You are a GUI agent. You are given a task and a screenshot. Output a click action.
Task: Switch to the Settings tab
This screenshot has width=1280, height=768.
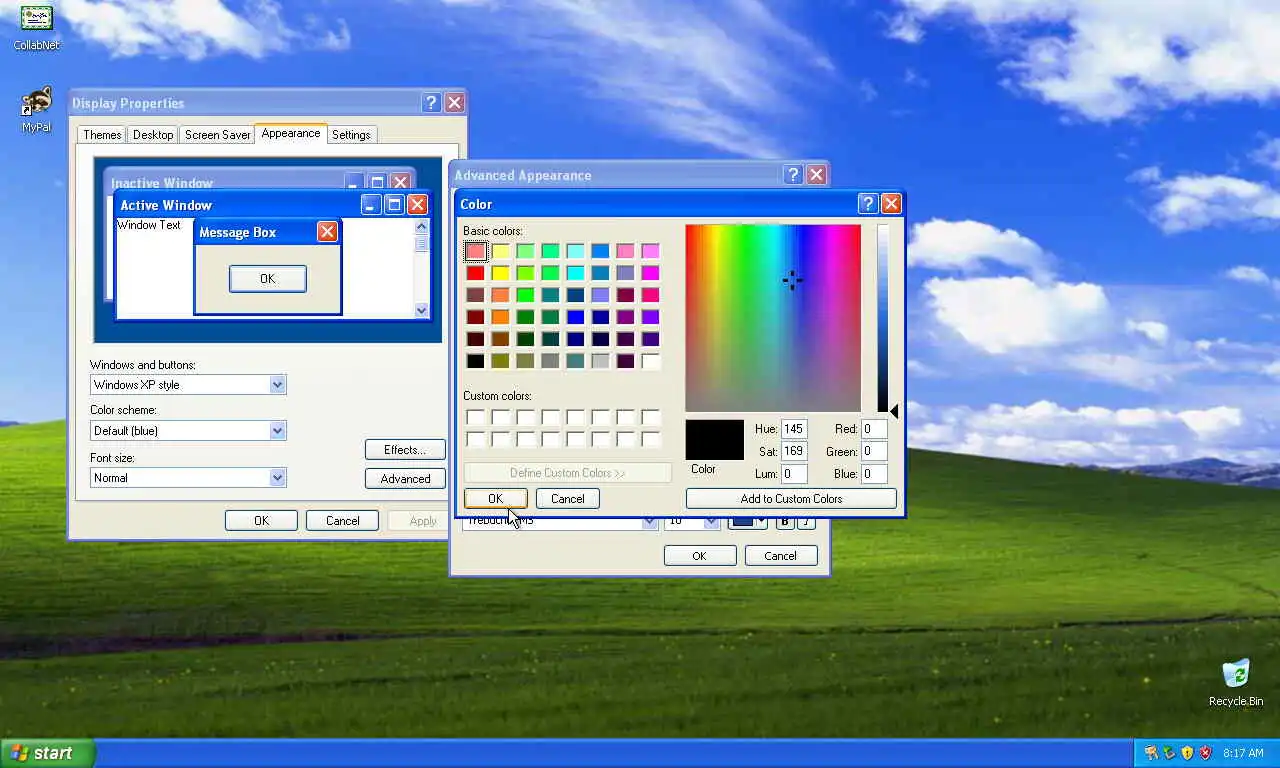[x=351, y=135]
